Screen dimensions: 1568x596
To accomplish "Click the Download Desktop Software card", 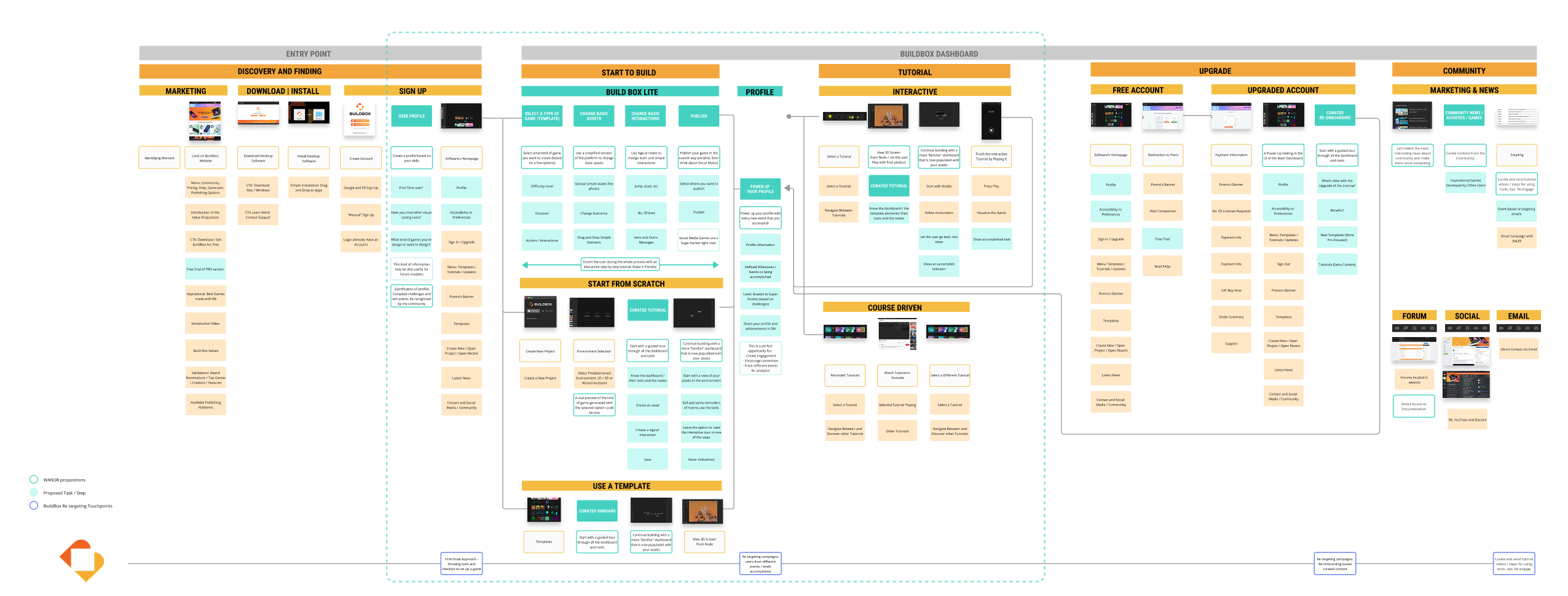I will [x=258, y=157].
